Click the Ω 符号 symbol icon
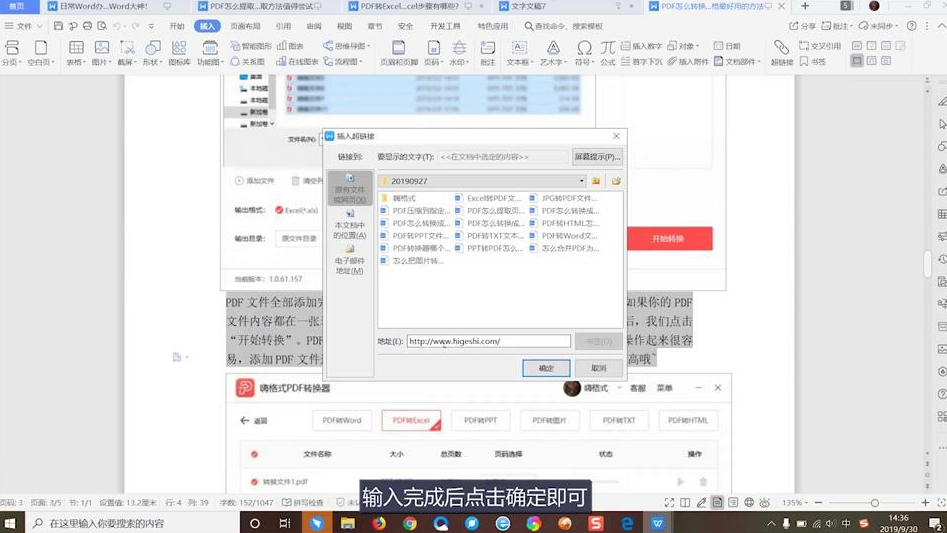Screen dimensions: 947x533 coord(583,53)
